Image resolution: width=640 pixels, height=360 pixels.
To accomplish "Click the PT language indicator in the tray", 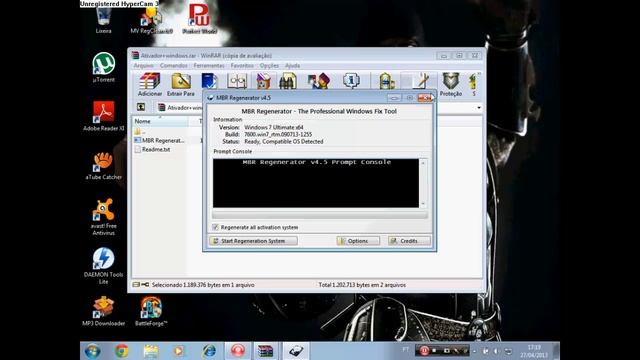I will [x=405, y=350].
